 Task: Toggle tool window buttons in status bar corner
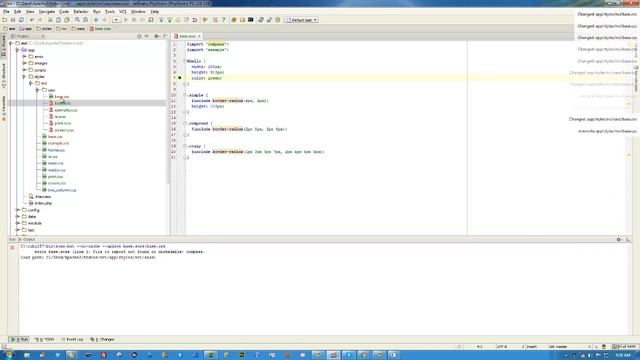click(4, 347)
